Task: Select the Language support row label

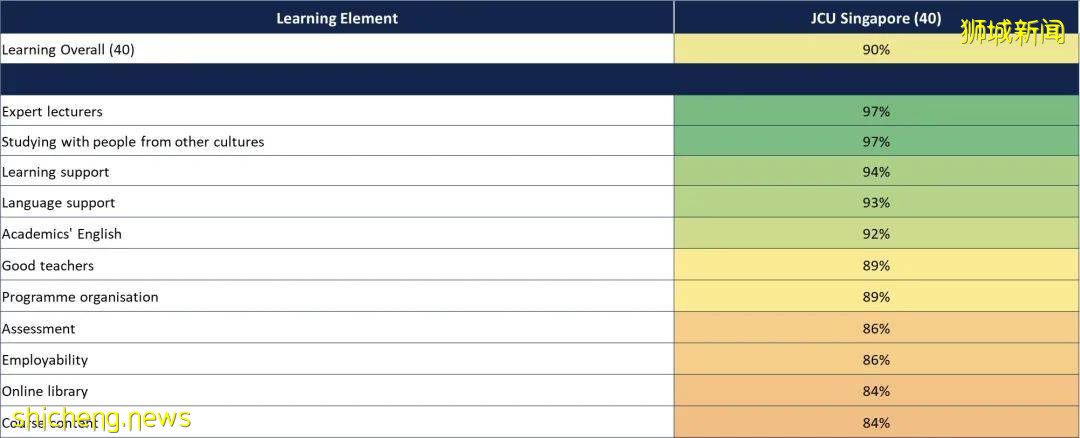Action: 59,203
